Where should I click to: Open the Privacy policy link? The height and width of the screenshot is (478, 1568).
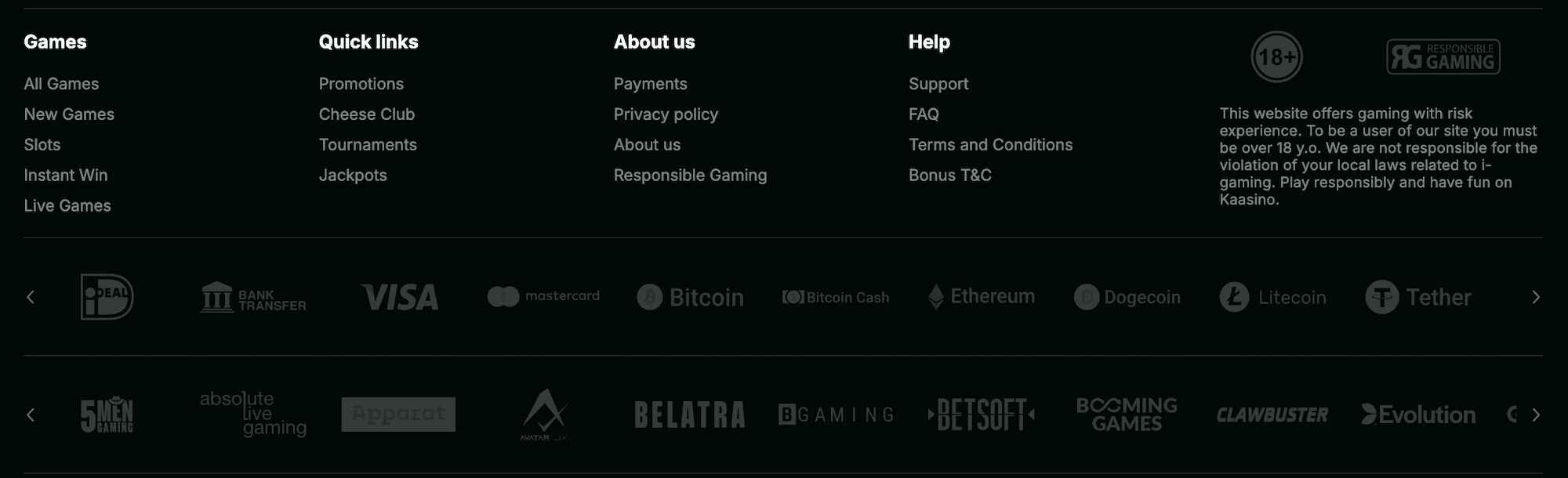pyautogui.click(x=666, y=114)
